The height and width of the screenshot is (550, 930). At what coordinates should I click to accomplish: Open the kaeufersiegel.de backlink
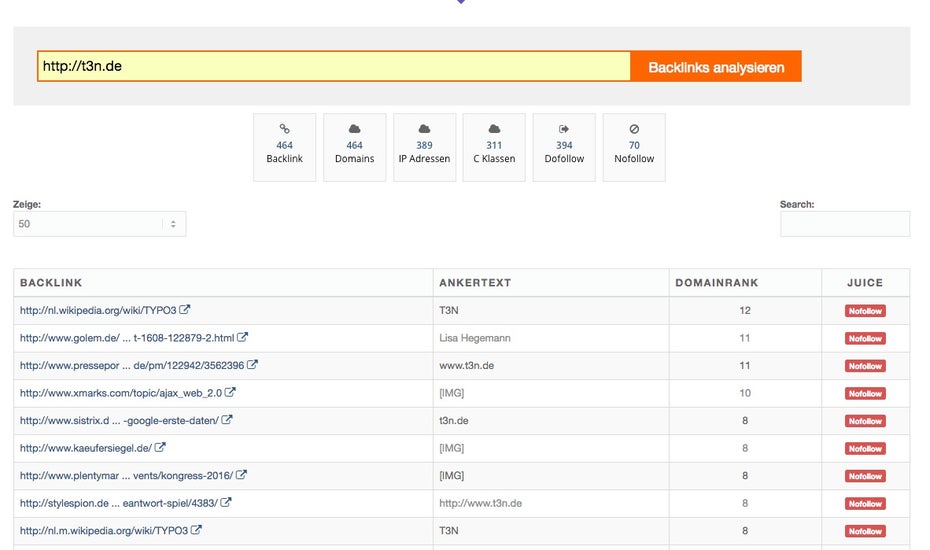tap(85, 448)
